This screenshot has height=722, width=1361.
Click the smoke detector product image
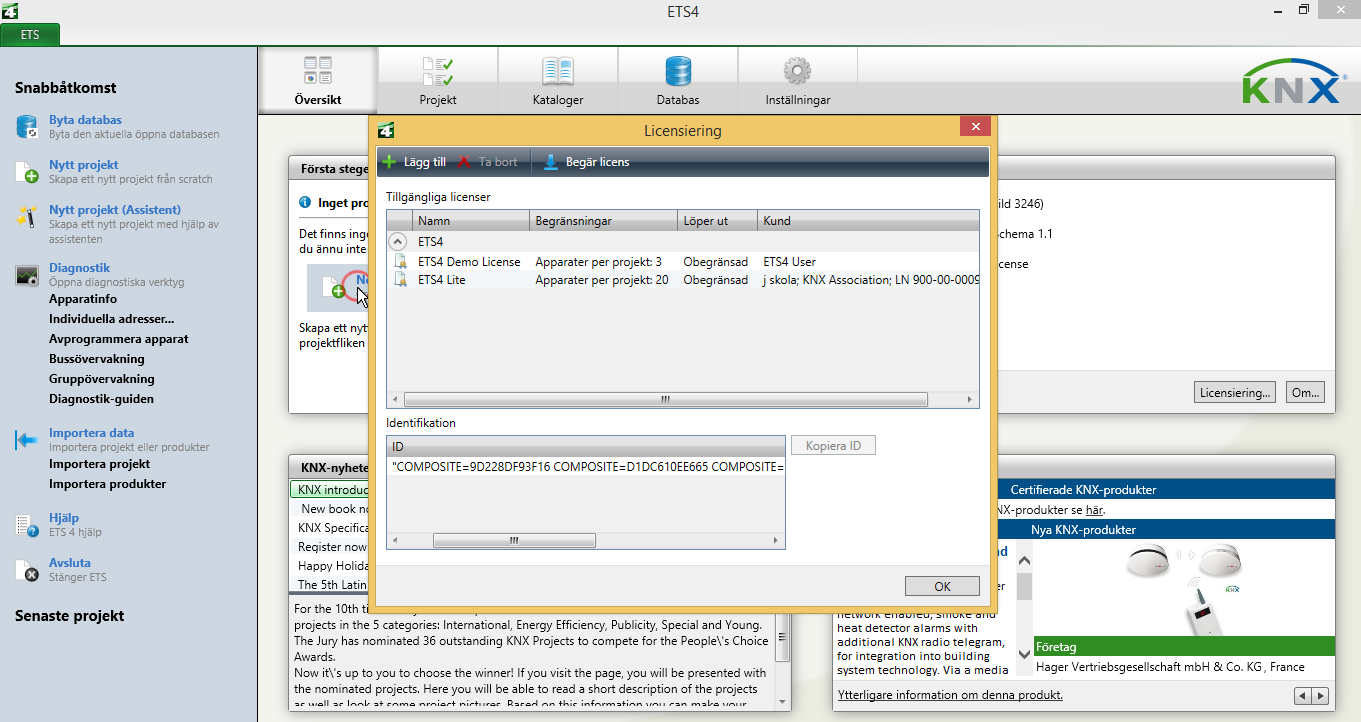pos(1185,588)
